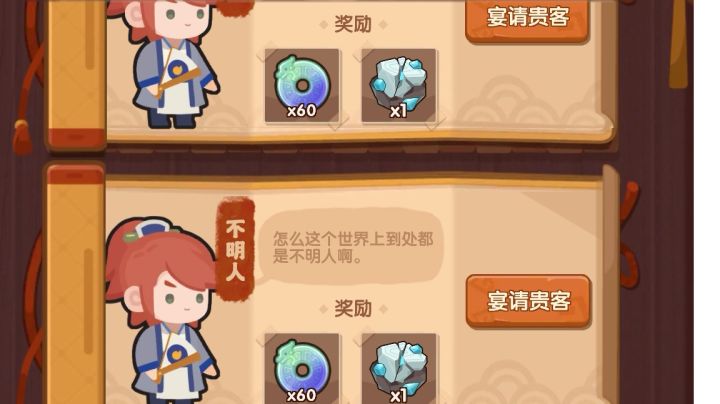Click the golden scroll roller of upper card

(x=76, y=73)
